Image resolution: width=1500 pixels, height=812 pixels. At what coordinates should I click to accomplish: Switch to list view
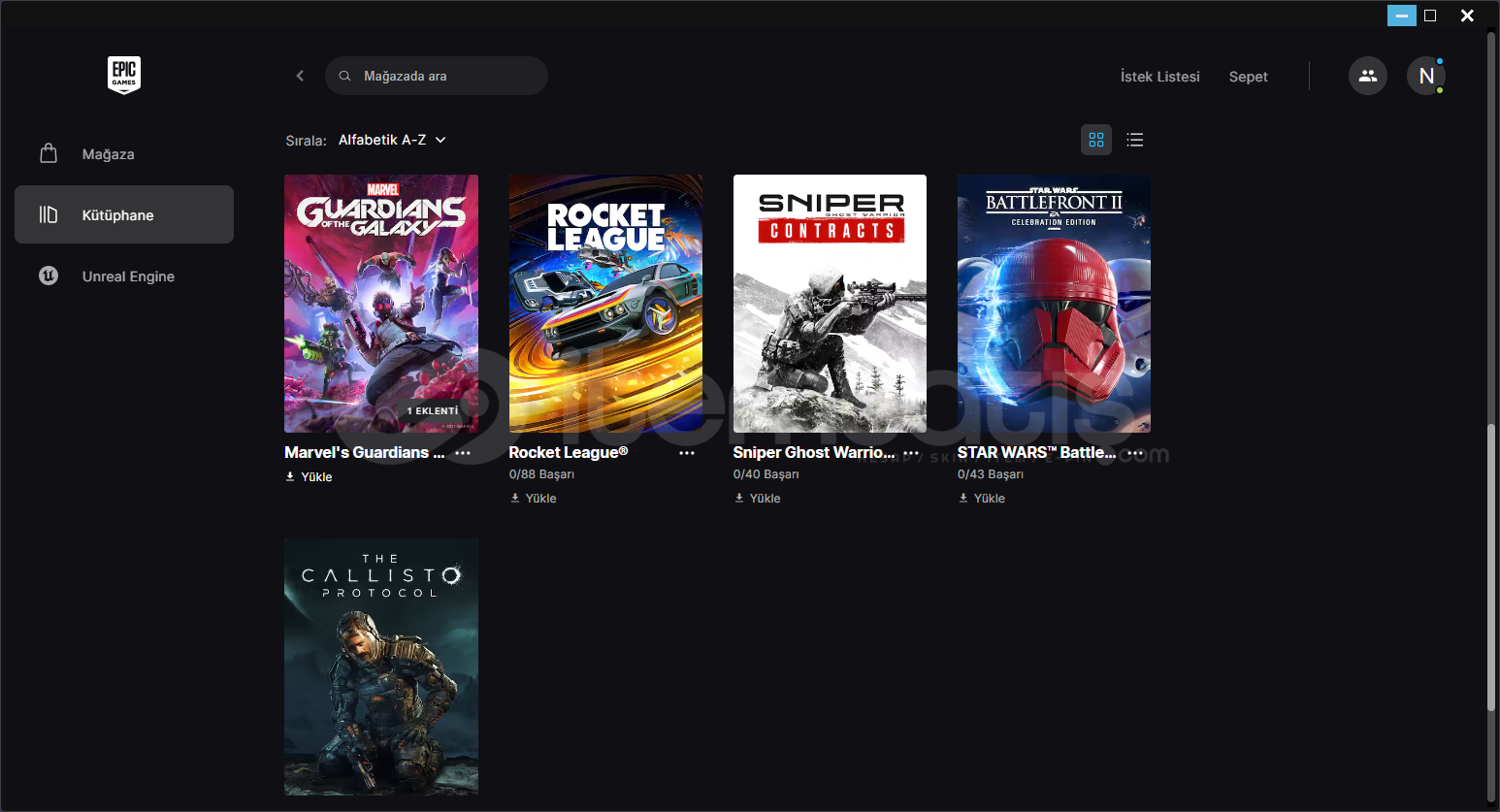(1135, 140)
